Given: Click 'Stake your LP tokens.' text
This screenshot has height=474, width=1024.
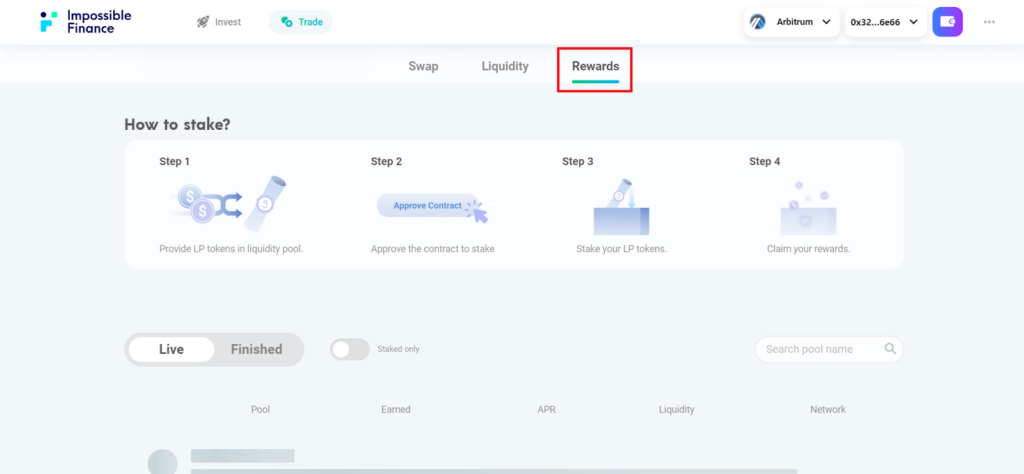Looking at the screenshot, I should coord(621,249).
